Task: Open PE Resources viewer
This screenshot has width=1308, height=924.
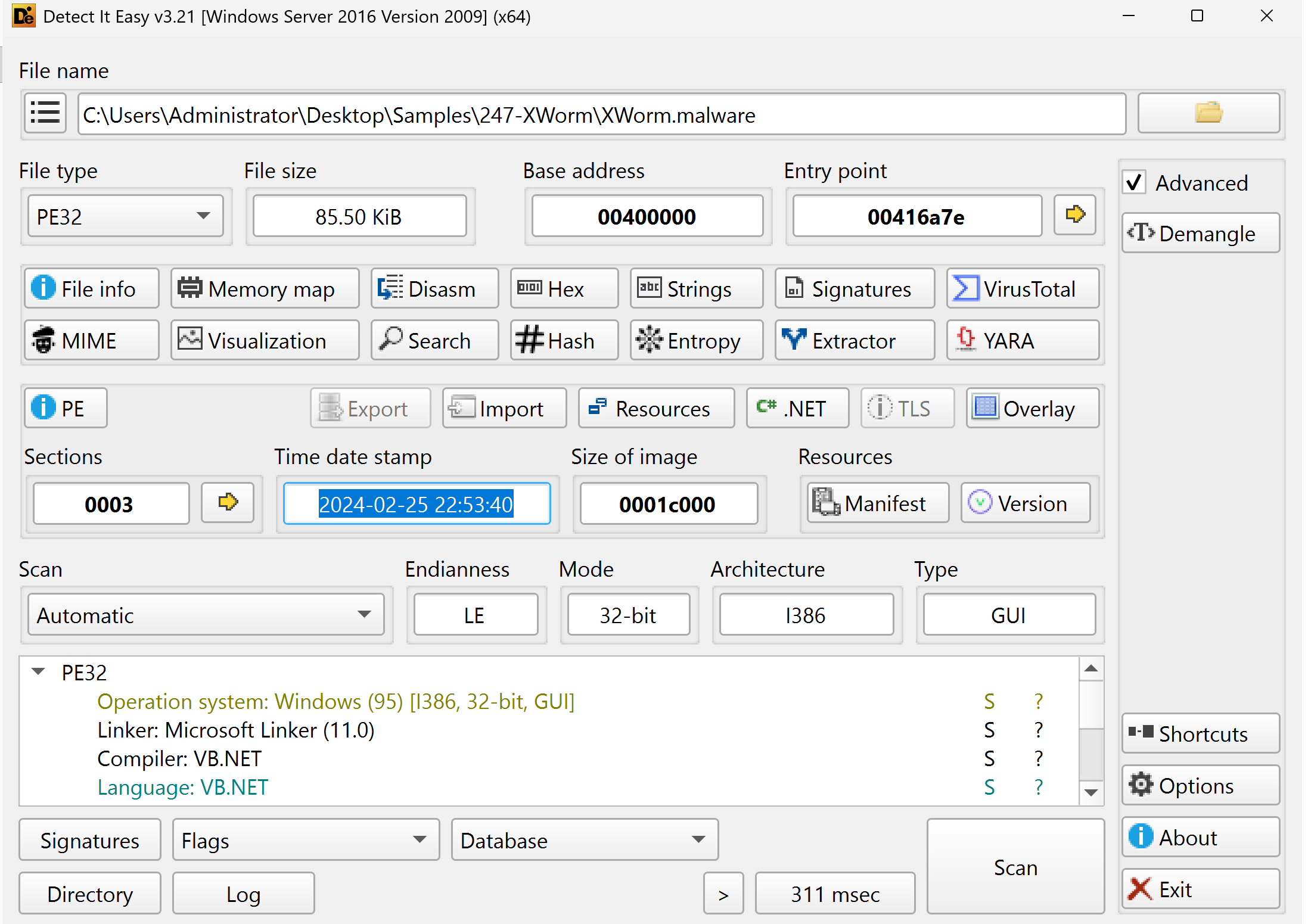Action: [656, 409]
